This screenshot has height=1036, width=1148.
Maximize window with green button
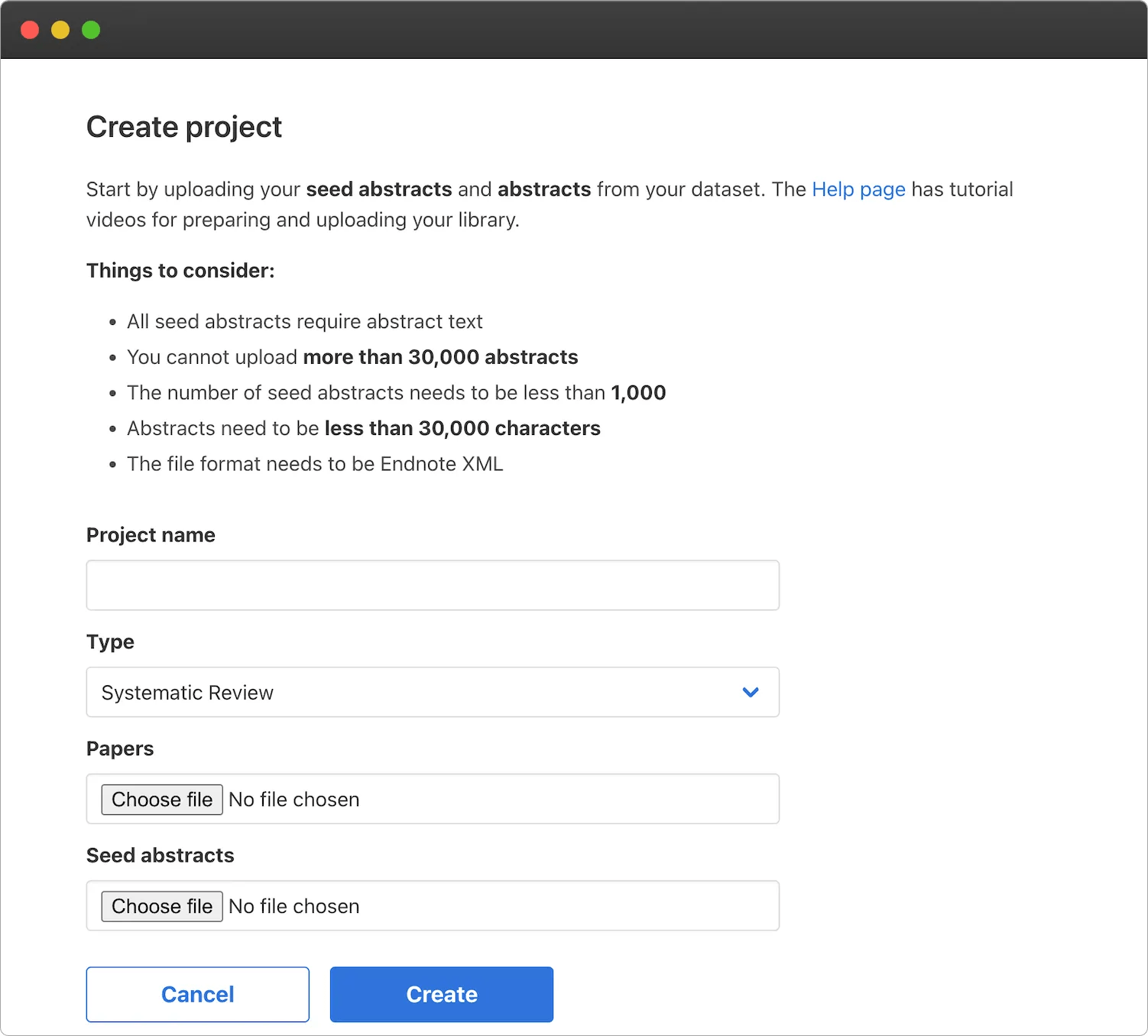(x=91, y=30)
